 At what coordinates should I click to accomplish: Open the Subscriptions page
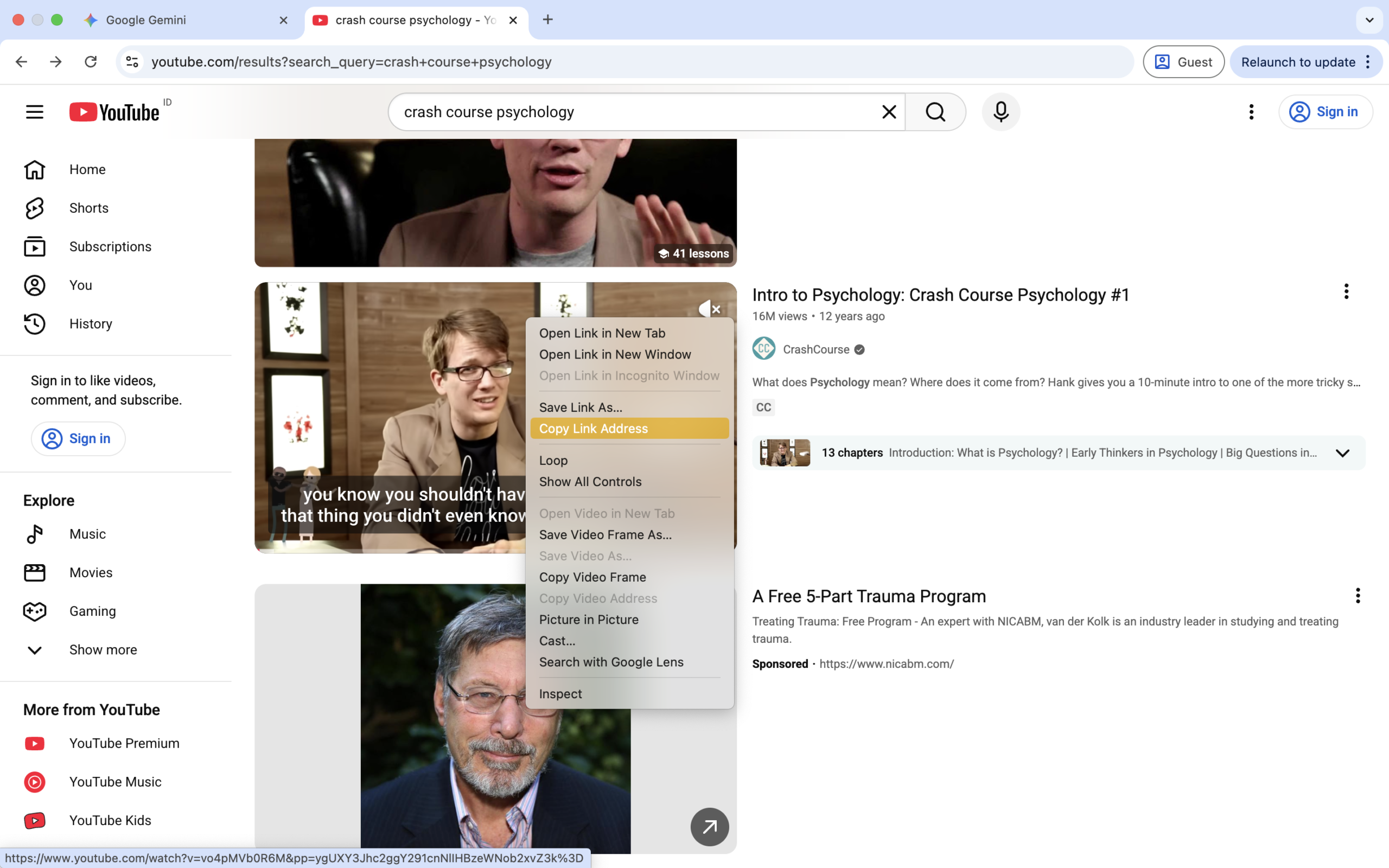click(x=110, y=246)
